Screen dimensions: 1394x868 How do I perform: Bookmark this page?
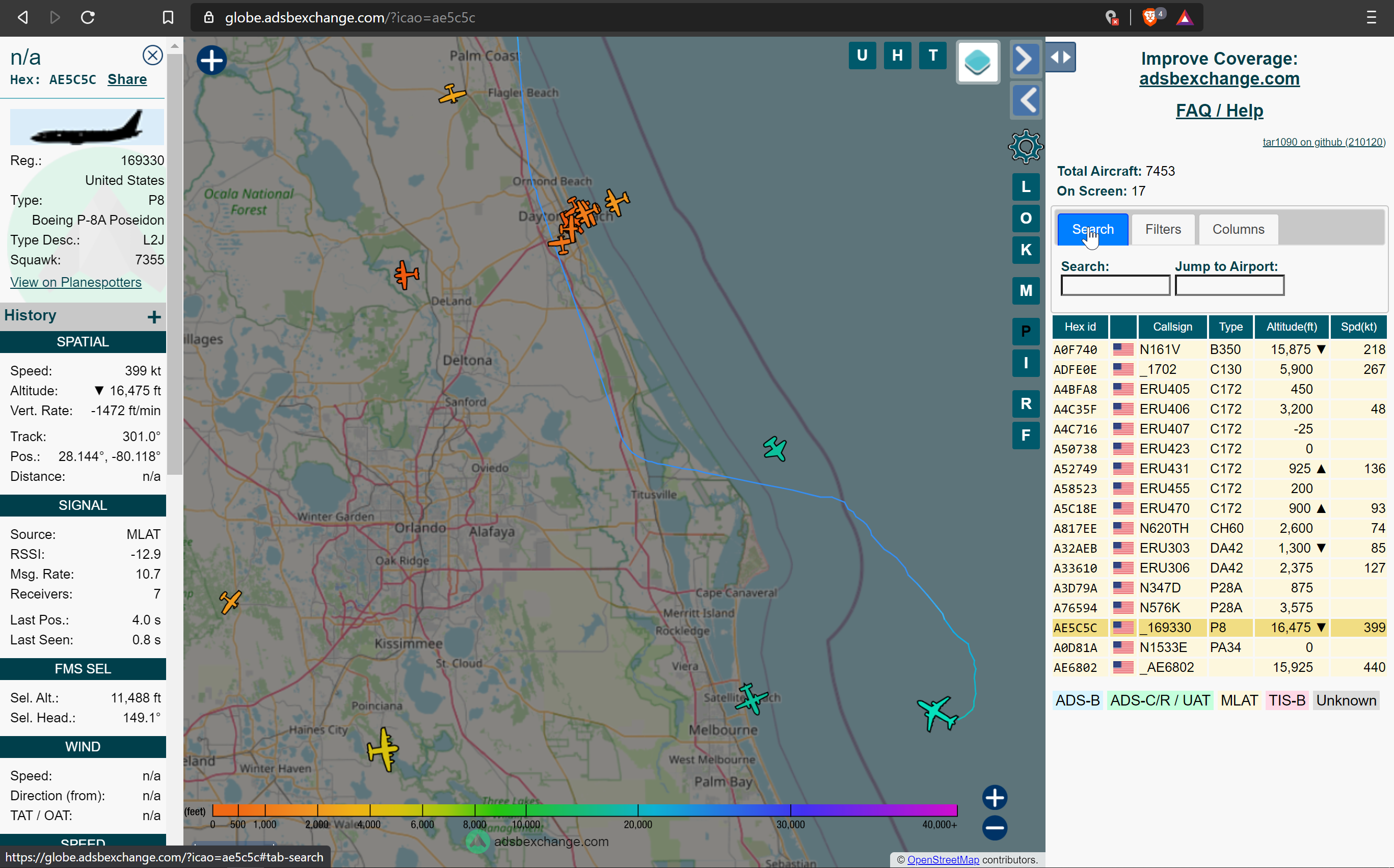[x=168, y=17]
